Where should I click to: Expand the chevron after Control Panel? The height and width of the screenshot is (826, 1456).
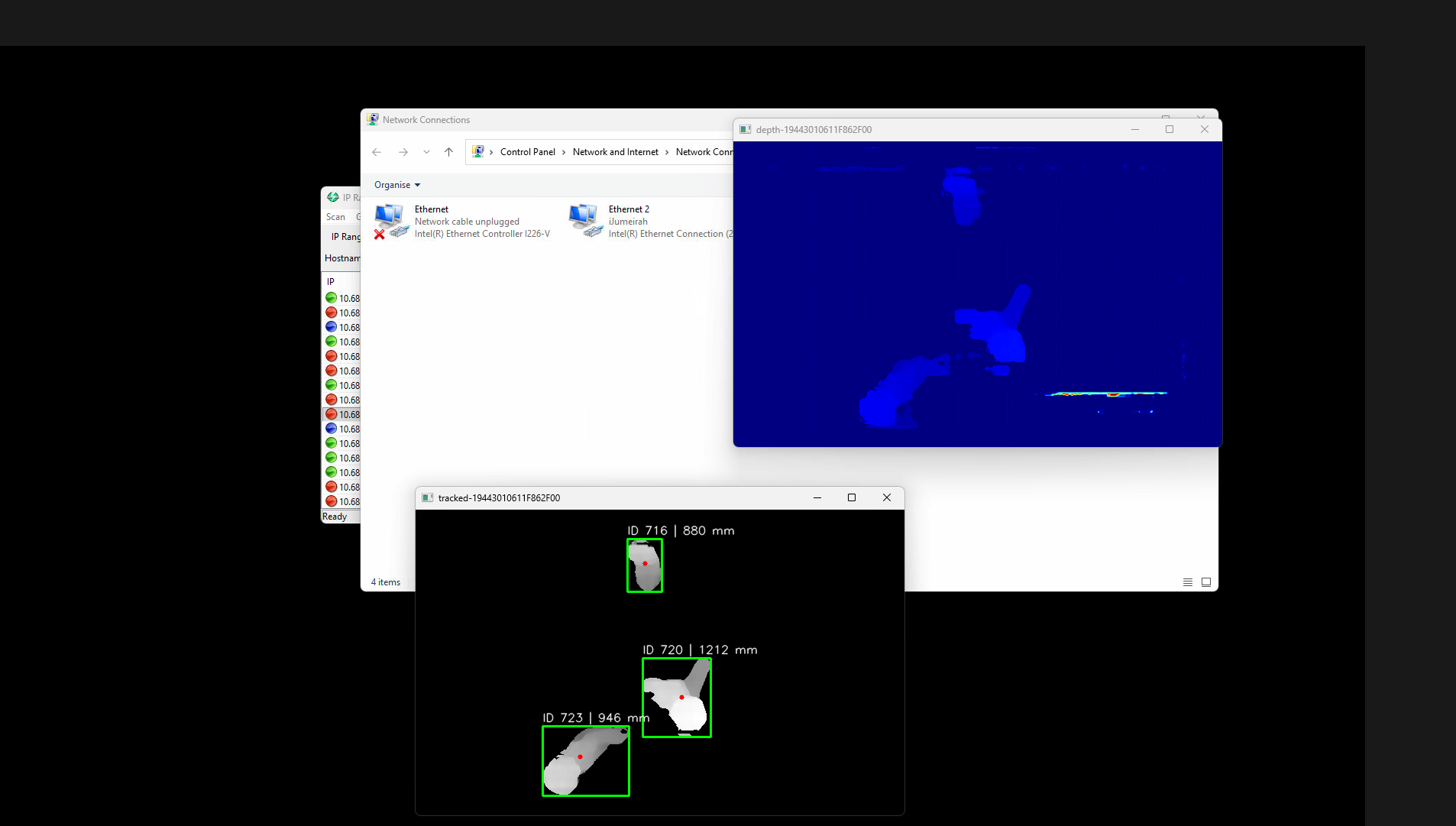564,152
